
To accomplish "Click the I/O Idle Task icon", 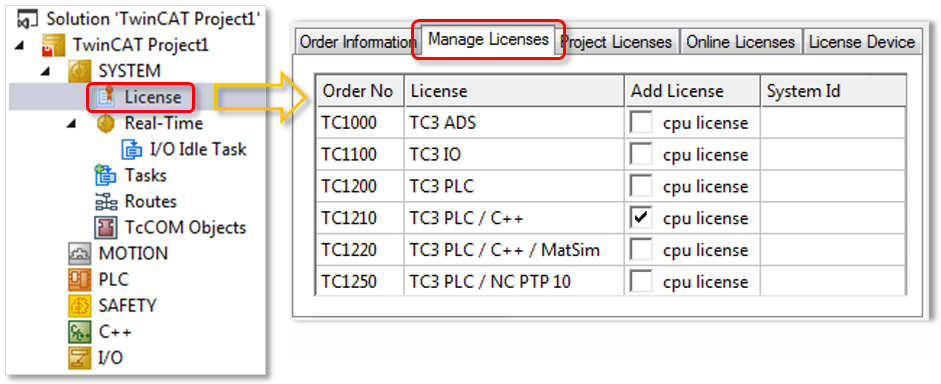I will pos(131,149).
